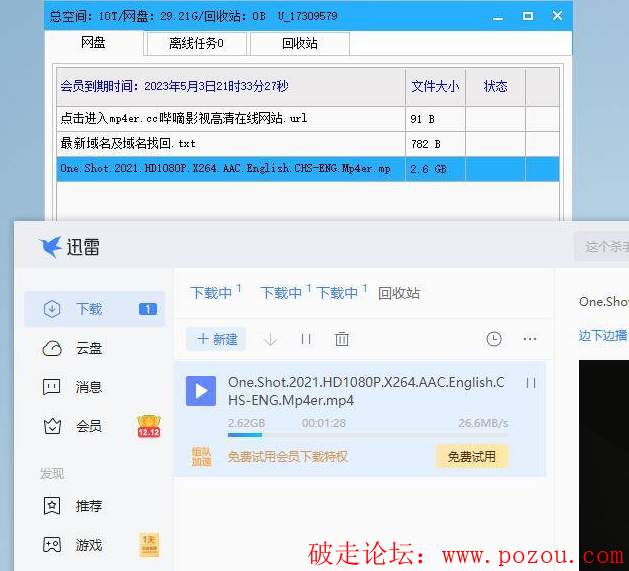629x571 pixels.
Task: Switch to the 离线任务0 tab
Action: point(197,43)
